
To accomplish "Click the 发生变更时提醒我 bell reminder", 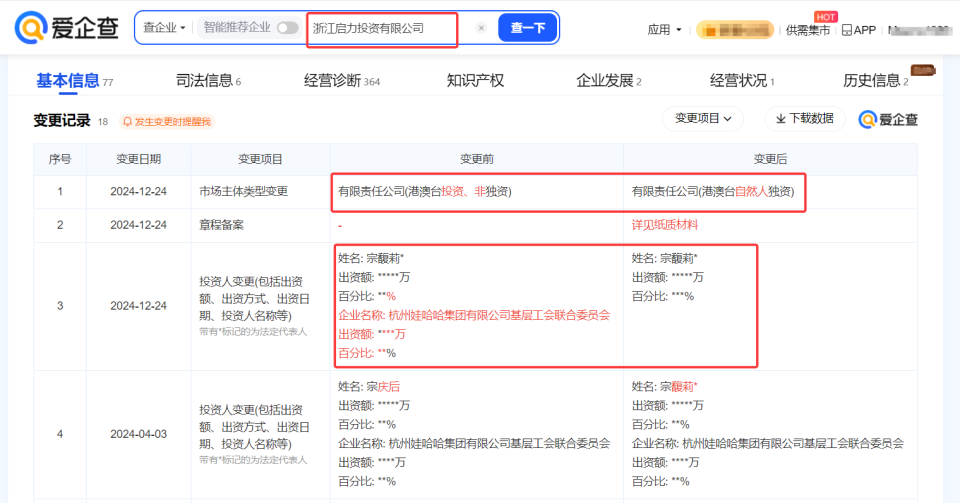I will [x=167, y=122].
